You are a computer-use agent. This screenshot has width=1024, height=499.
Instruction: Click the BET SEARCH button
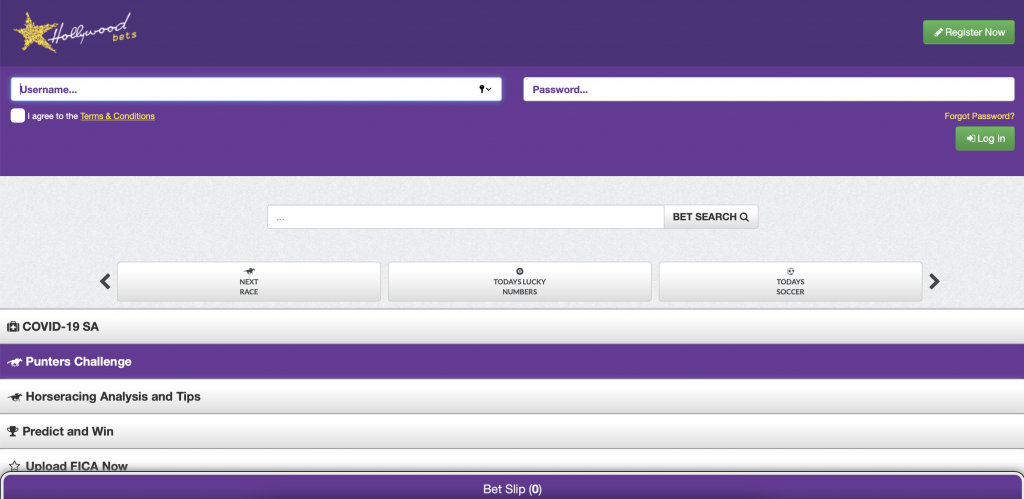click(711, 217)
